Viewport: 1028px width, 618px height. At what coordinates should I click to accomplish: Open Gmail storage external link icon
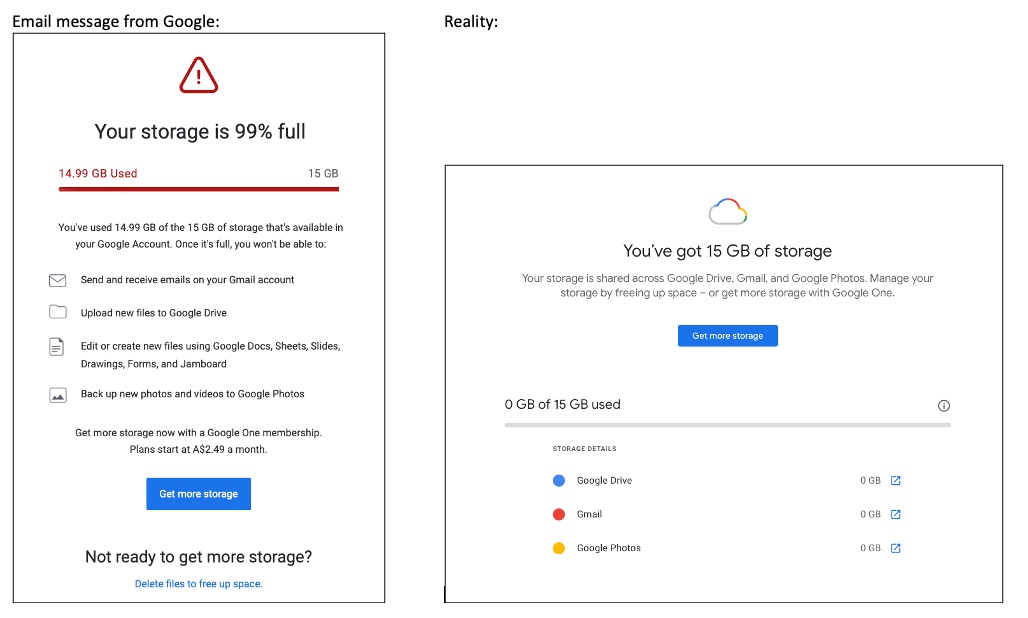pyautogui.click(x=896, y=515)
